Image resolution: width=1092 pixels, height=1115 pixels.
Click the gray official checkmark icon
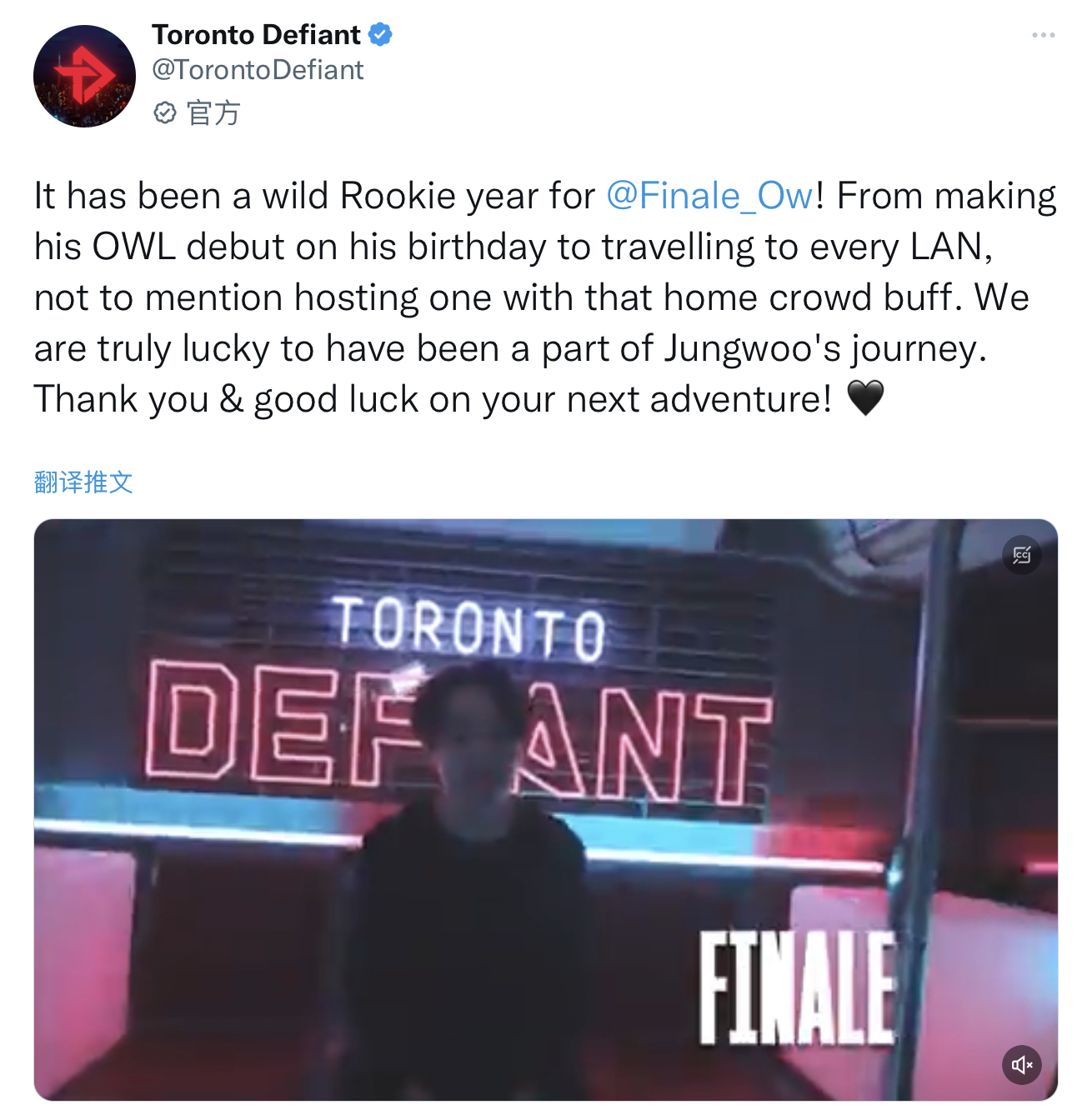(165, 112)
